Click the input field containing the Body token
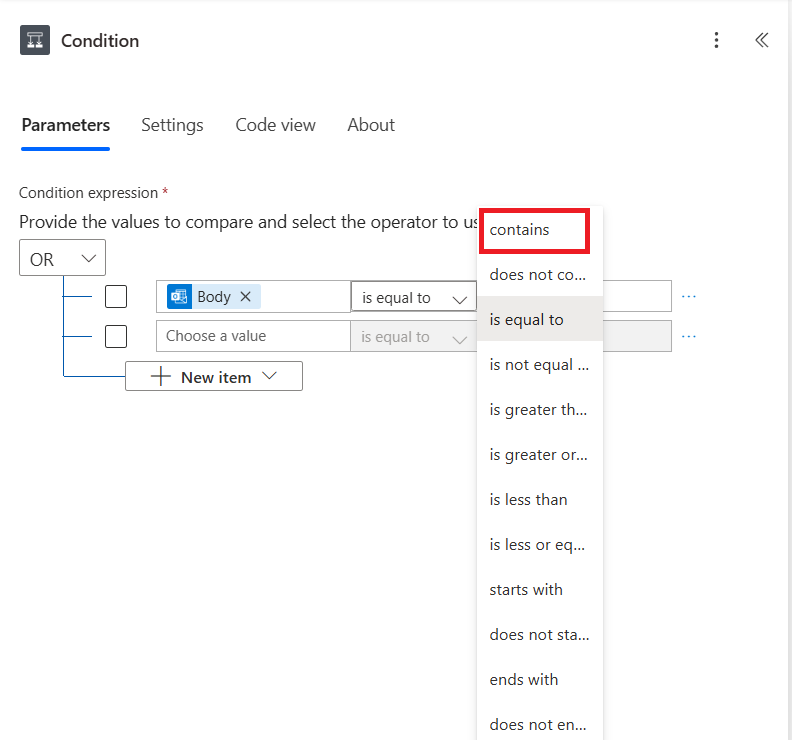Screen dimensions: 792x740 253,297
